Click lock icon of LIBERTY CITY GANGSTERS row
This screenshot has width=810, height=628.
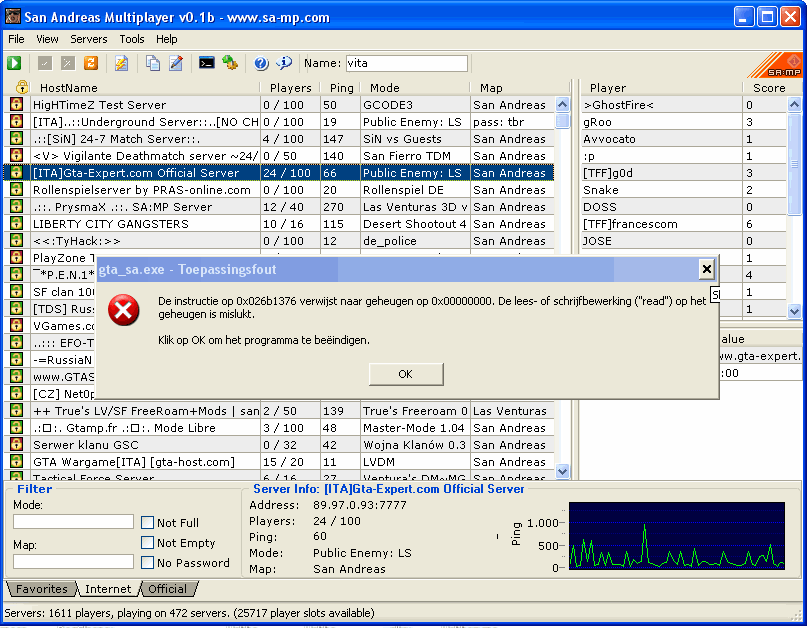pyautogui.click(x=17, y=224)
